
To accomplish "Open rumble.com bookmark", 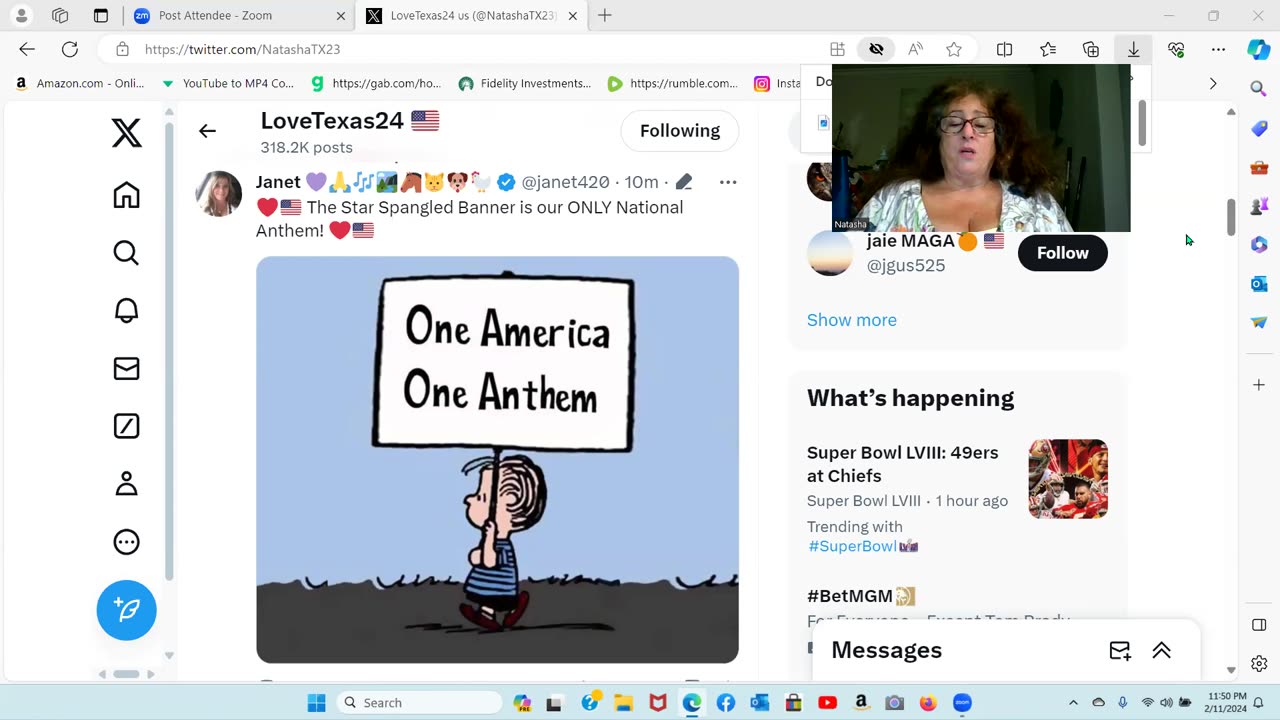I will [x=673, y=83].
